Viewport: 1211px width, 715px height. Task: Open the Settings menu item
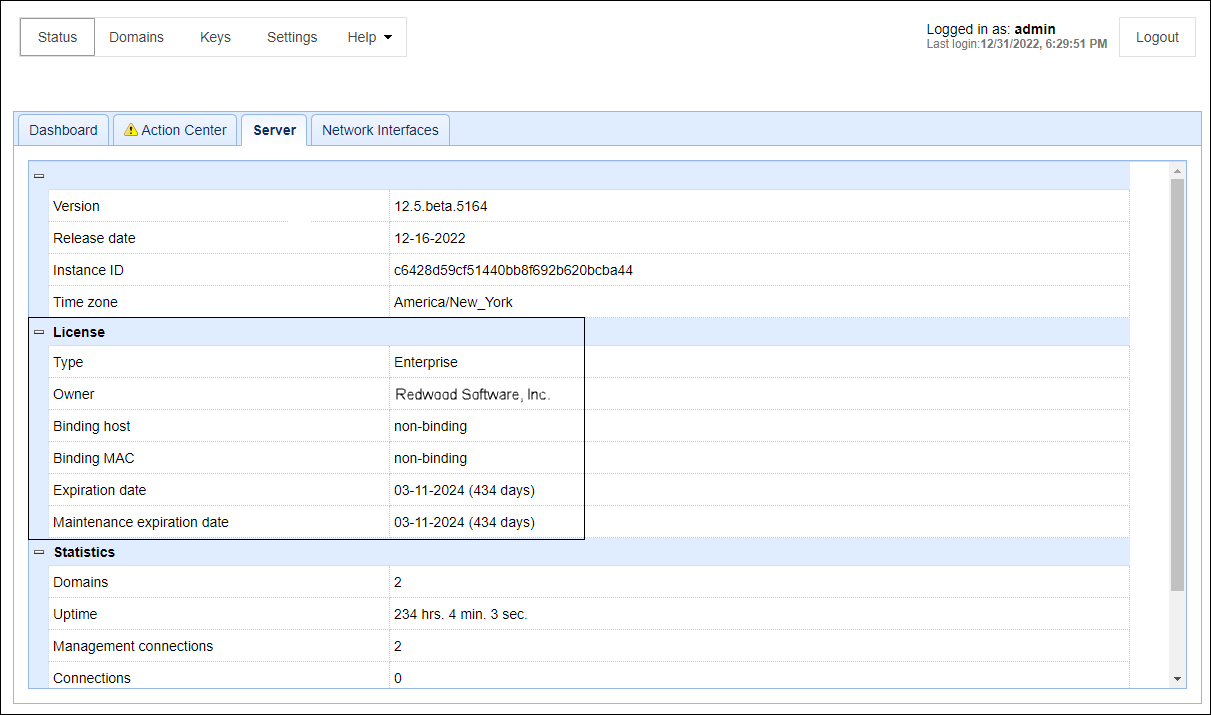(x=292, y=37)
